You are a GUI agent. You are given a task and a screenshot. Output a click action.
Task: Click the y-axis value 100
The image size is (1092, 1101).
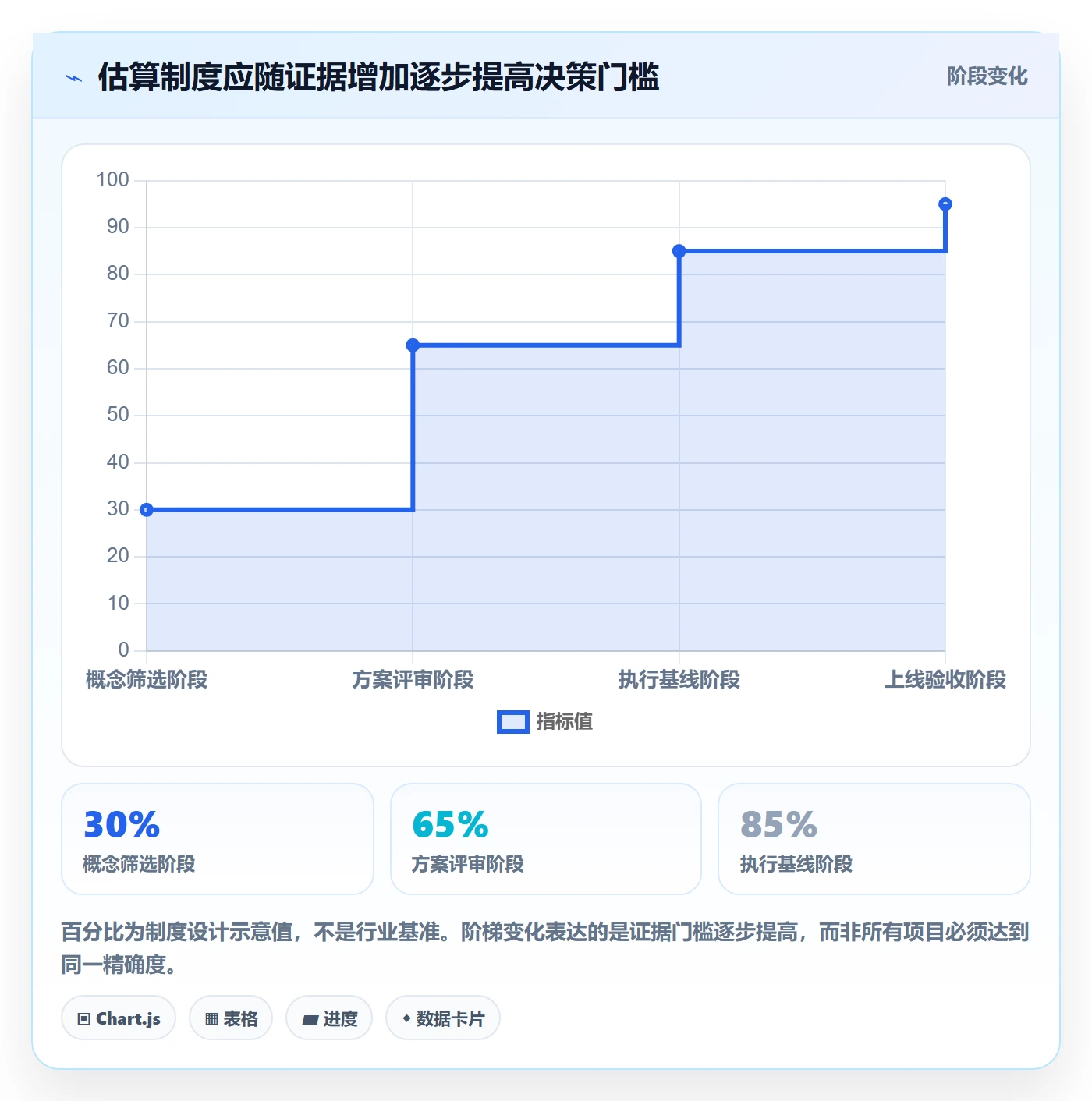point(112,180)
